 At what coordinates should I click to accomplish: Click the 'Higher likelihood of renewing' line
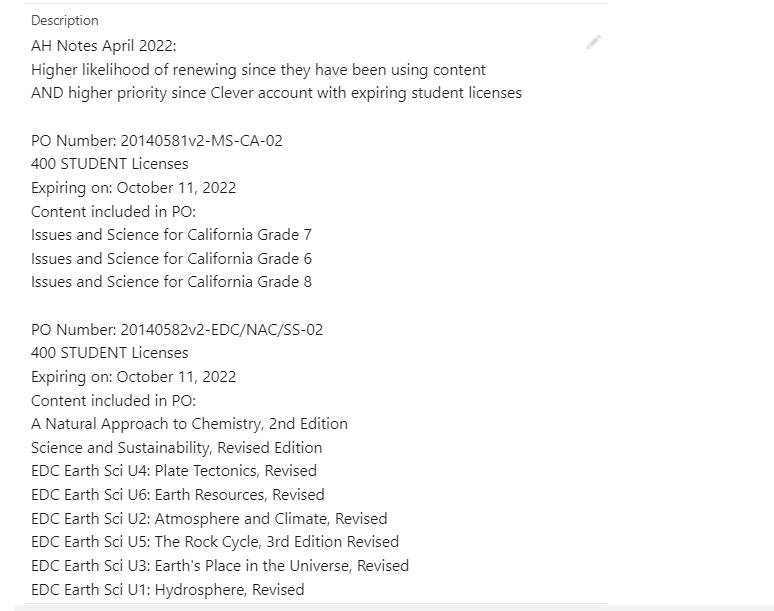258,70
